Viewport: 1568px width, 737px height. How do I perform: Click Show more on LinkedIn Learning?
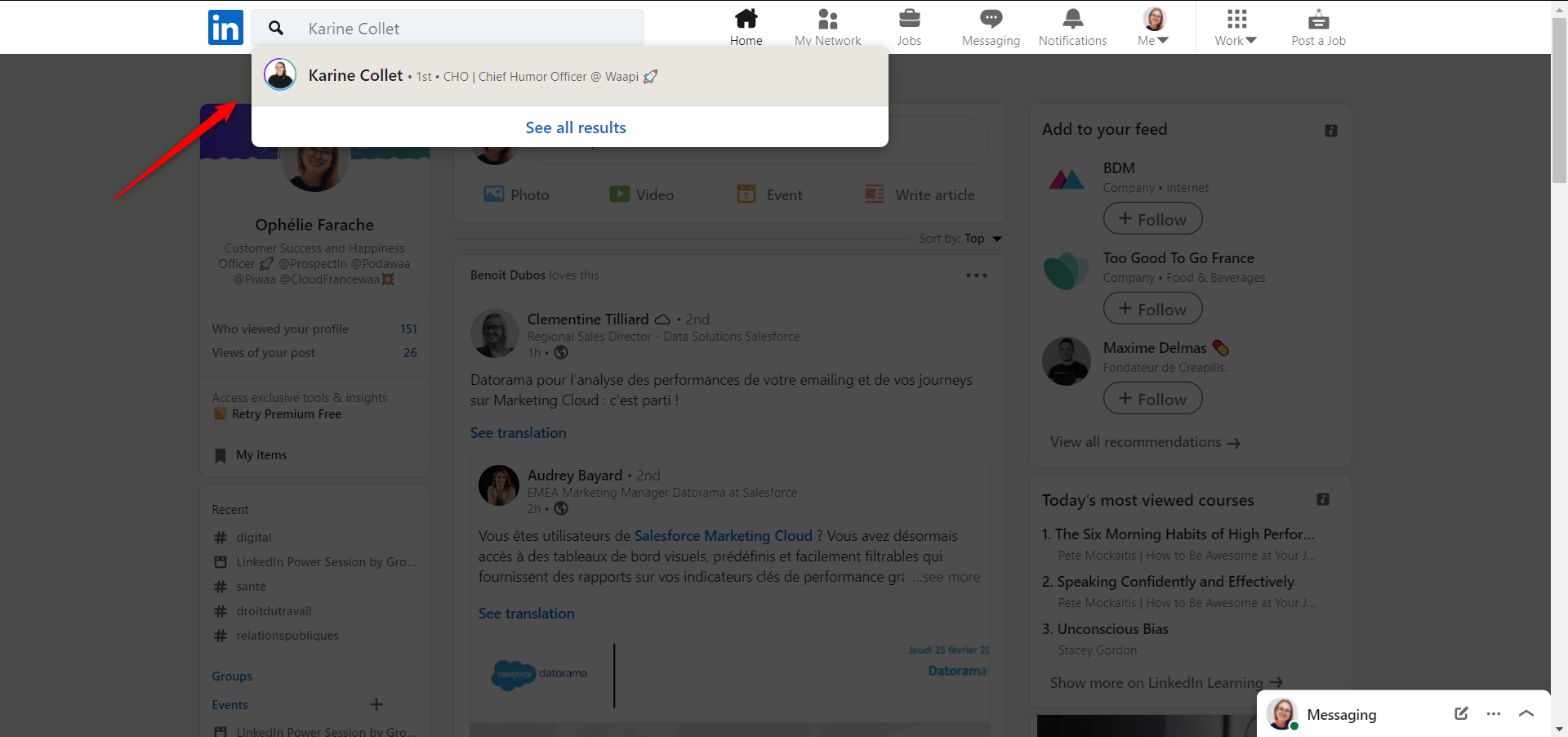1166,683
